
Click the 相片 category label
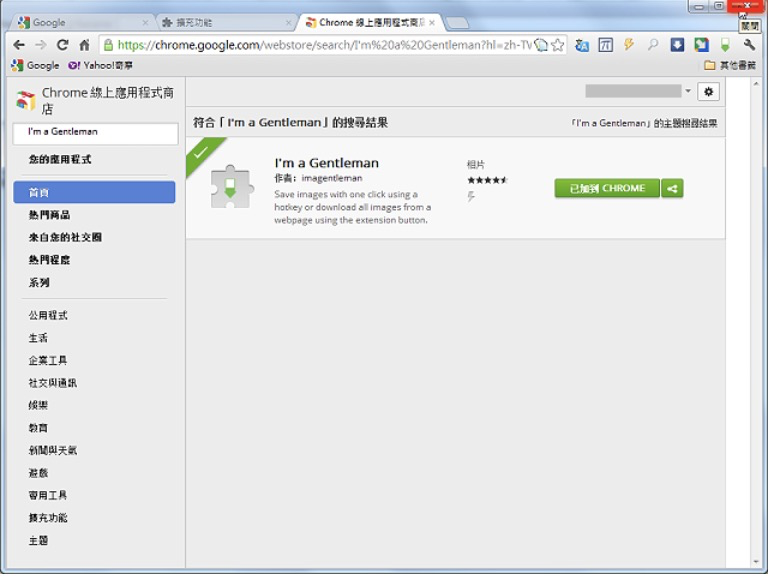pos(475,165)
